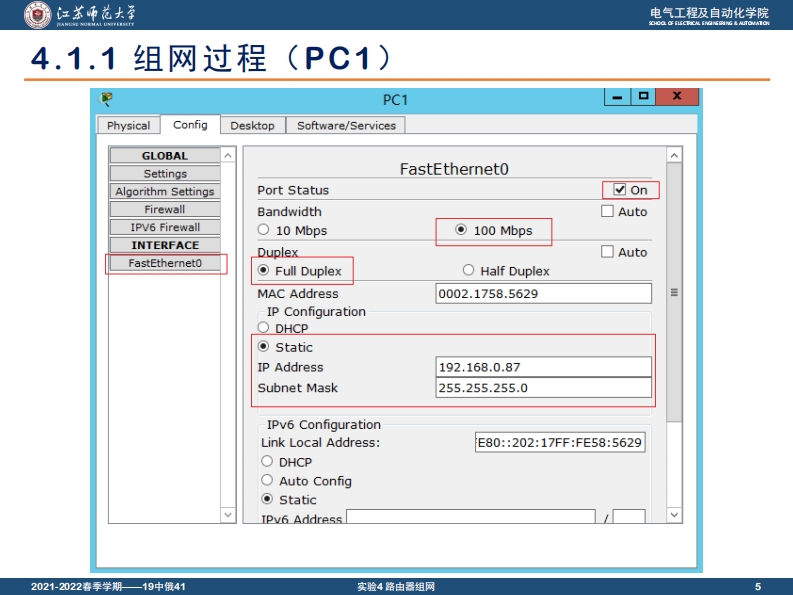Close the PC1 window
The height and width of the screenshot is (595, 793).
point(677,97)
